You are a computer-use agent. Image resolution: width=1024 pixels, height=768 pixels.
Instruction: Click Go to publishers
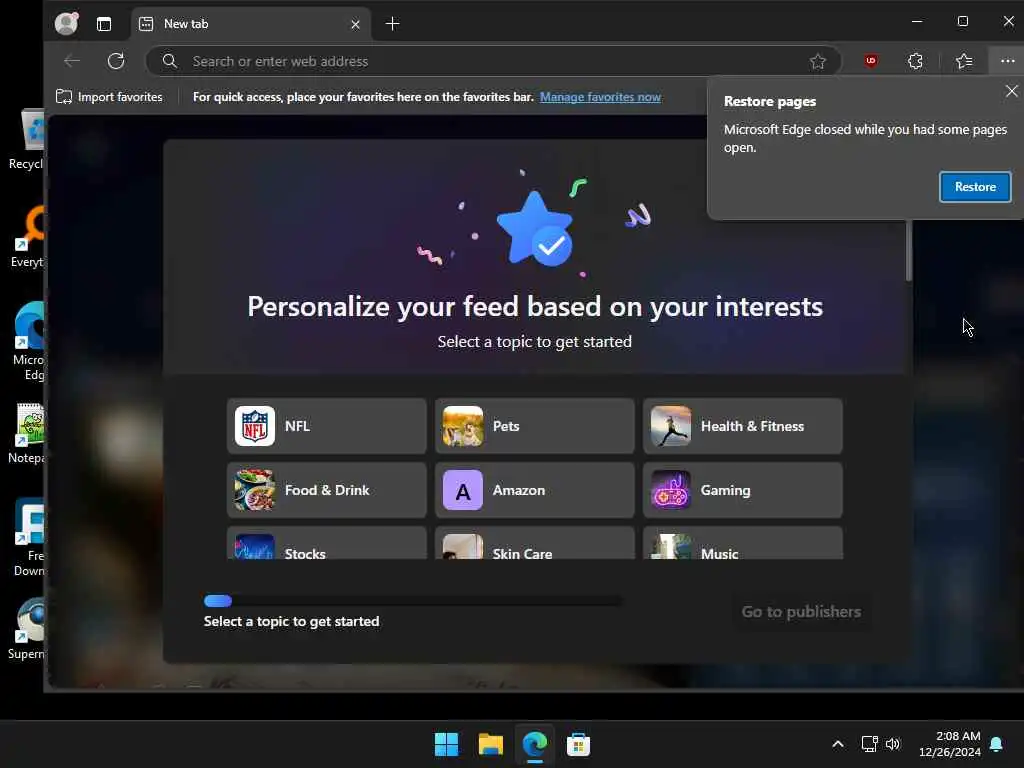tap(801, 612)
